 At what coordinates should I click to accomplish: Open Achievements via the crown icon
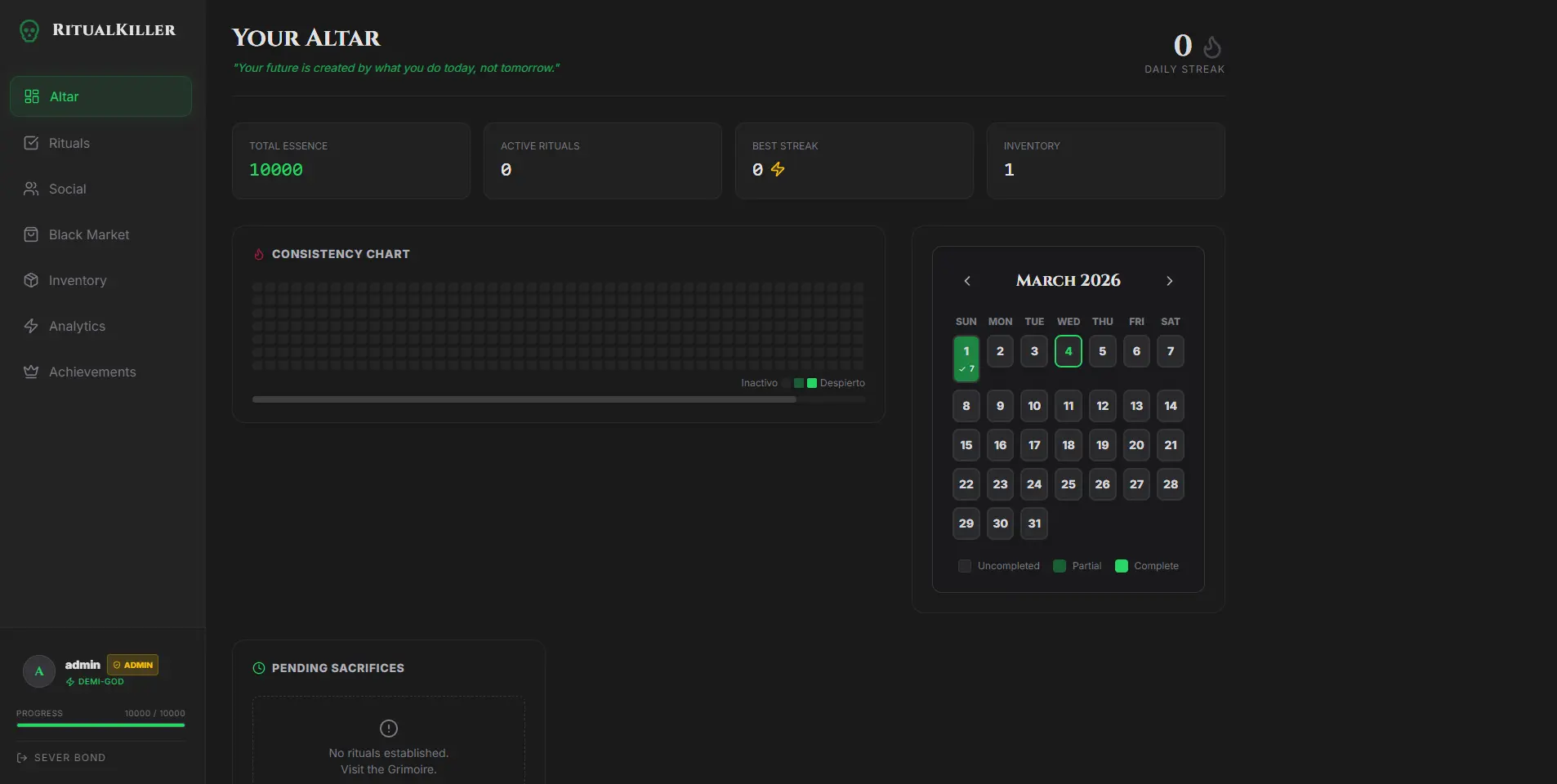[31, 372]
